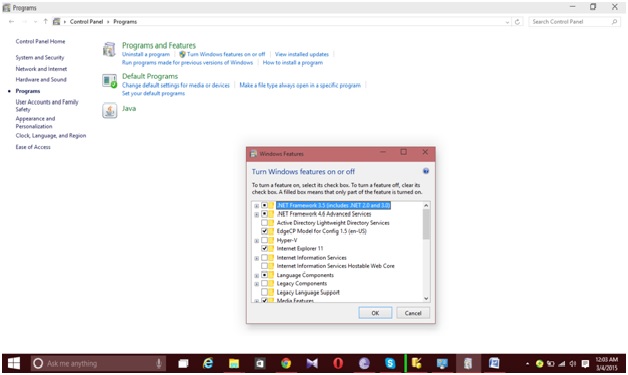The image size is (628, 375).
Task: Click the network icon in system tray
Action: pos(562,364)
